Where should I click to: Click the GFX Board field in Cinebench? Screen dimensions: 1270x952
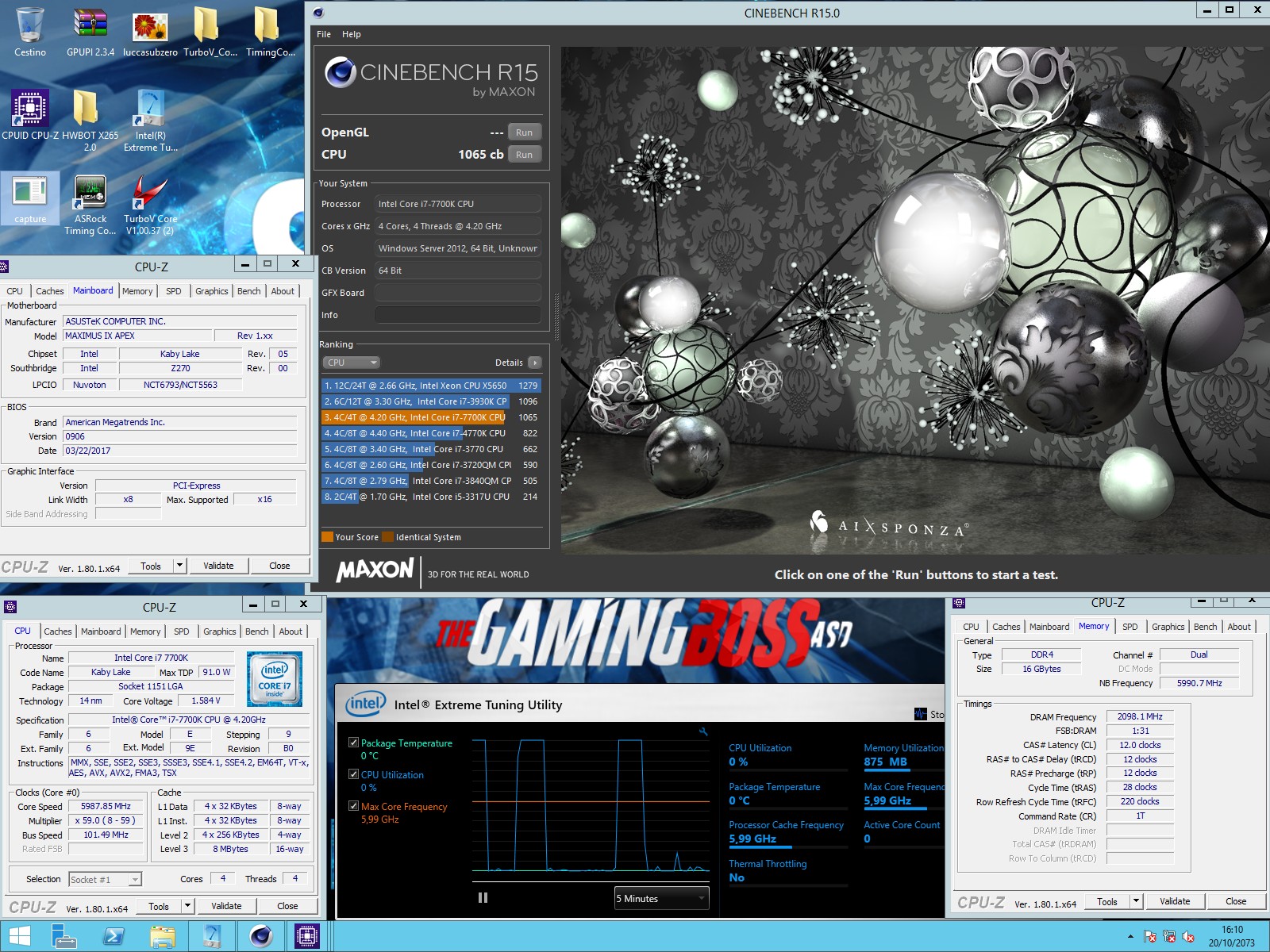[x=458, y=293]
